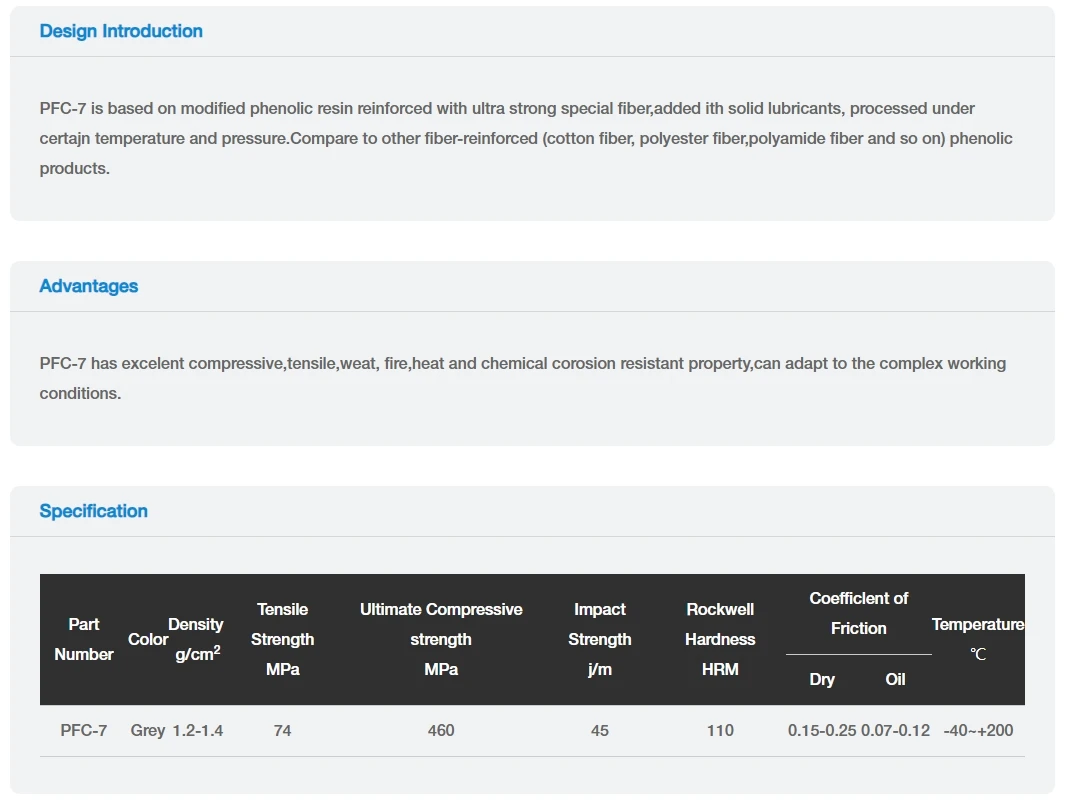This screenshot has width=1066, height=801.
Task: Click the Dry friction sub-header
Action: point(822,680)
